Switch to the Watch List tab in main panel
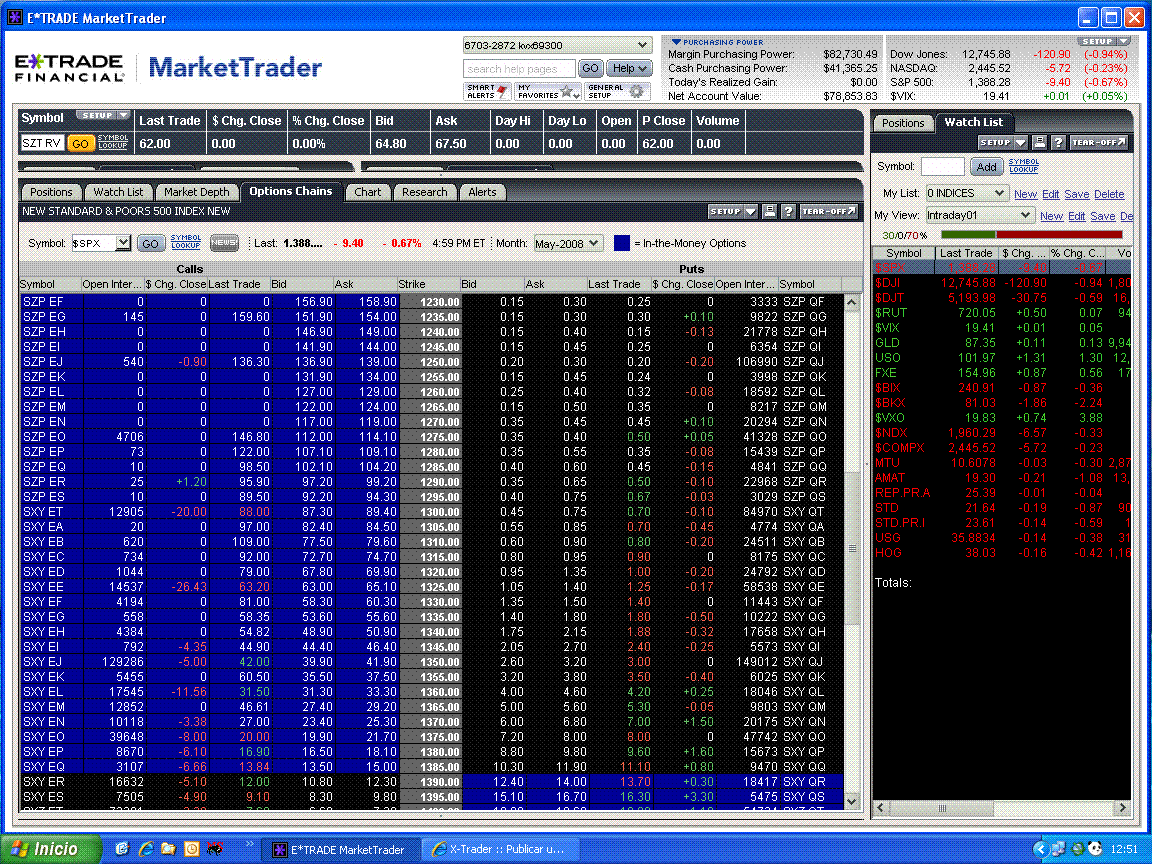1152x864 pixels. click(118, 192)
